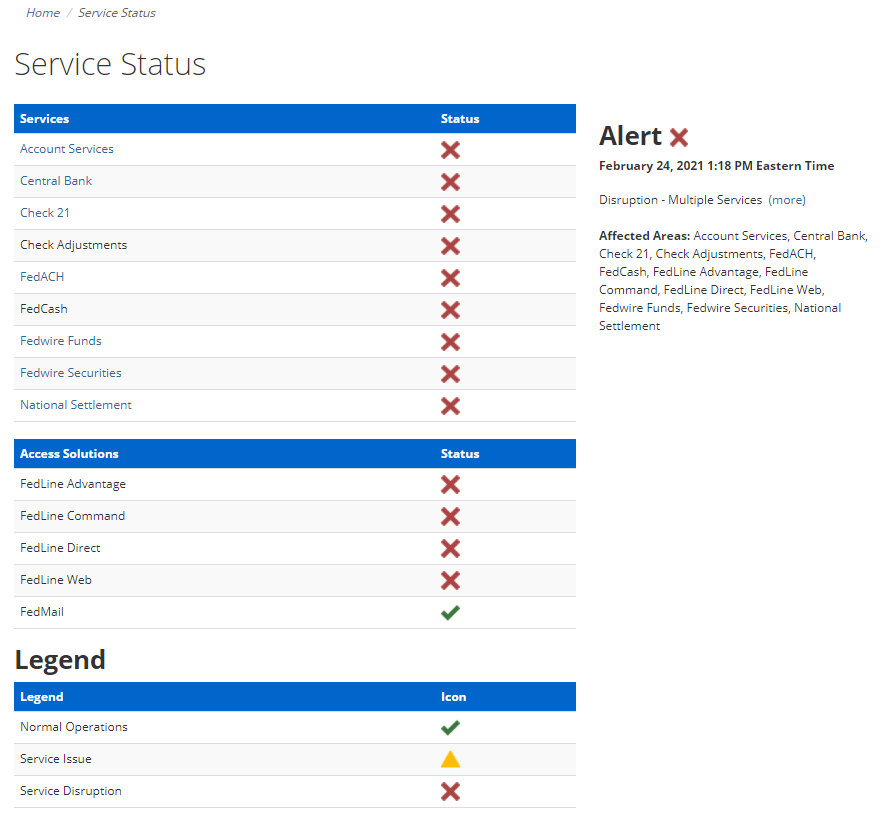The image size is (882, 817).
Task: Click Normal Operations legend checkmark icon
Action: (x=451, y=728)
